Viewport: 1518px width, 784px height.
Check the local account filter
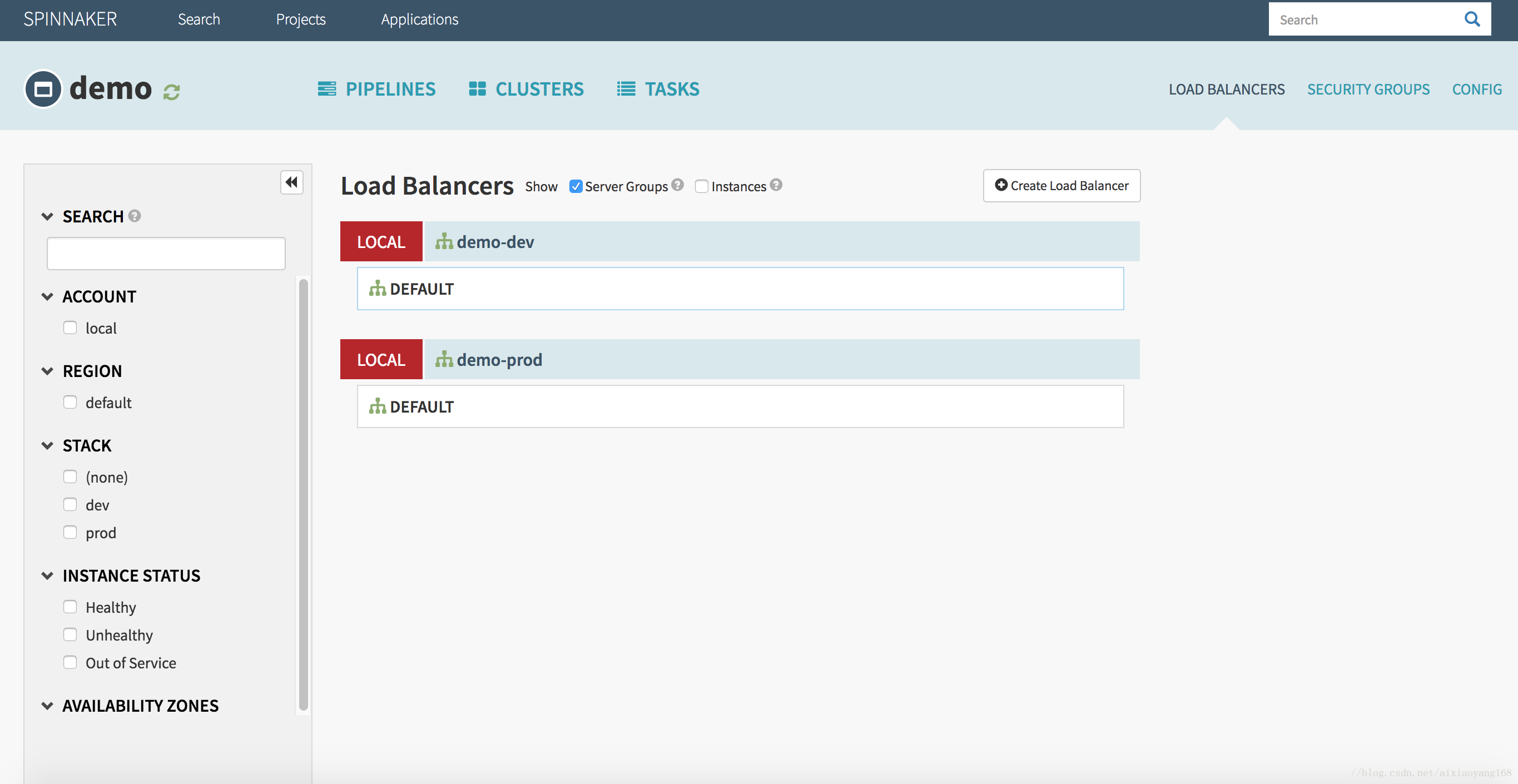(x=70, y=327)
